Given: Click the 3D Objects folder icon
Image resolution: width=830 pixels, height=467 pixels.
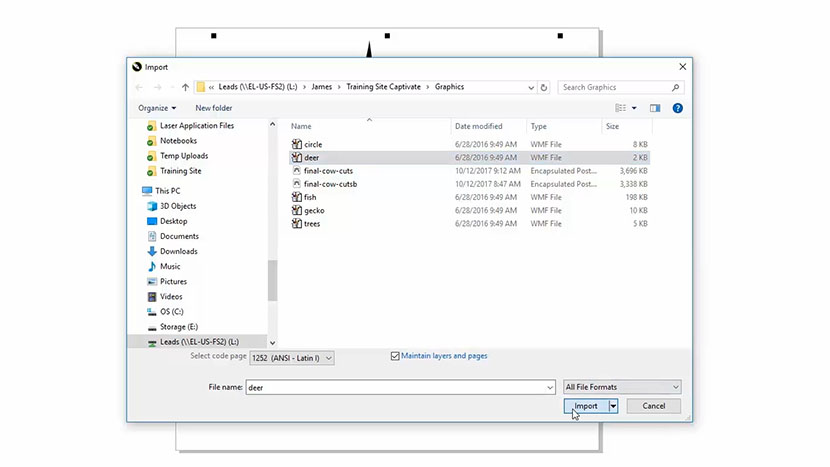Looking at the screenshot, I should (151, 206).
